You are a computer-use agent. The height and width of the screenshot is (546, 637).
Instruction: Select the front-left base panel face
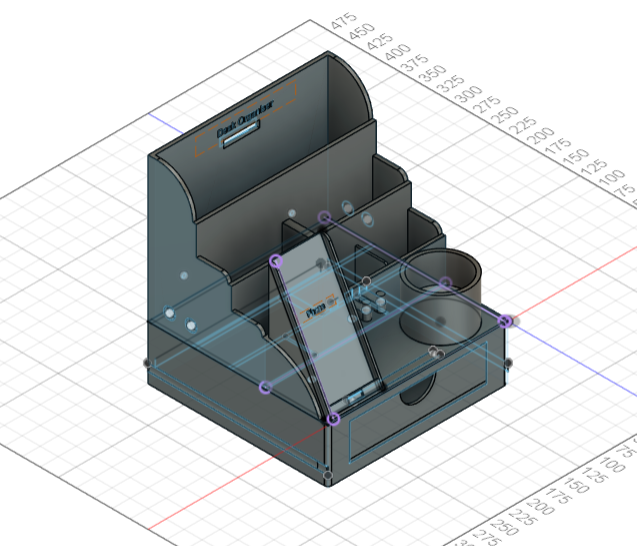pos(240,420)
